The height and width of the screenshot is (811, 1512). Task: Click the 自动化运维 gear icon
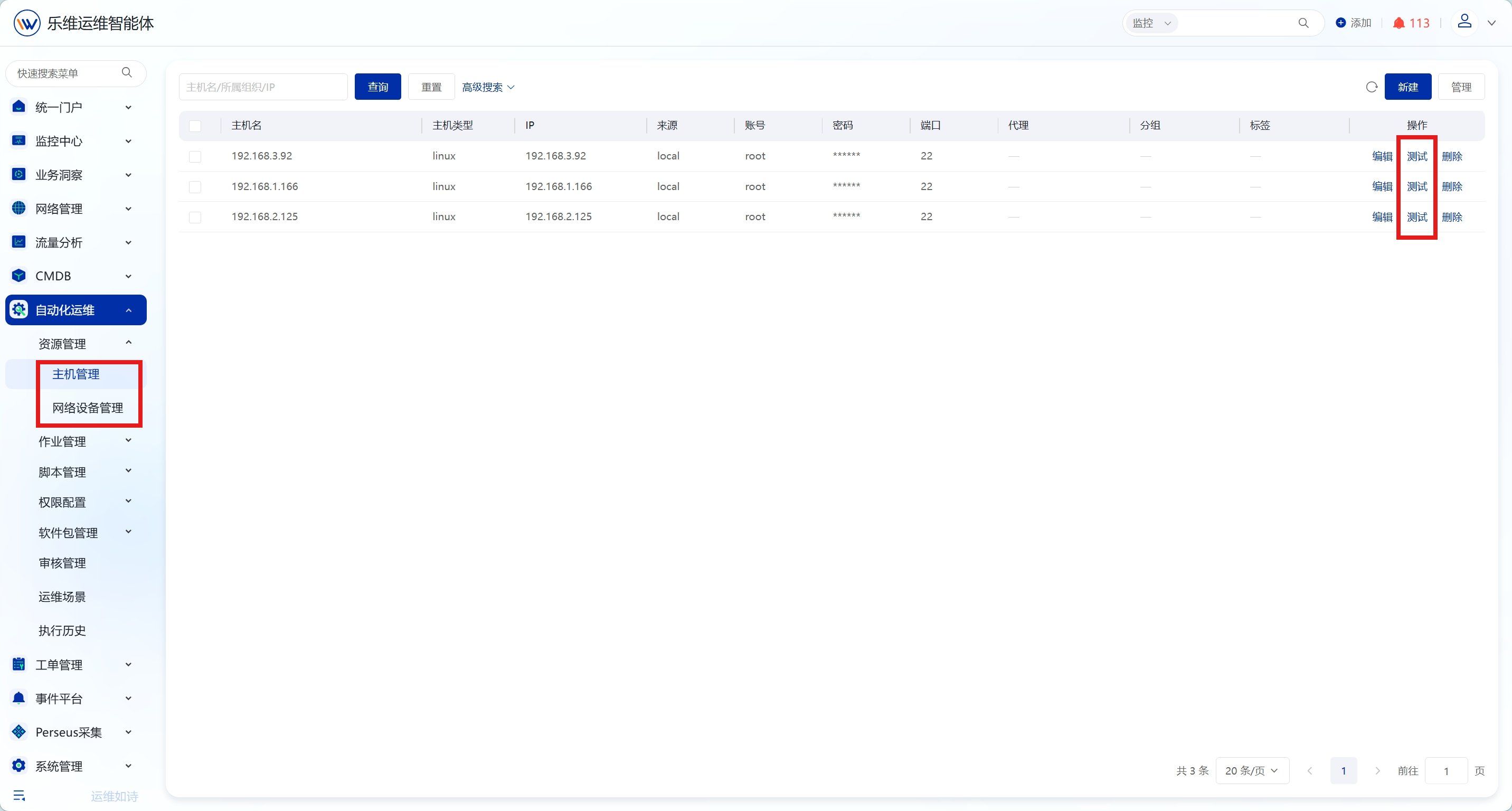[19, 310]
